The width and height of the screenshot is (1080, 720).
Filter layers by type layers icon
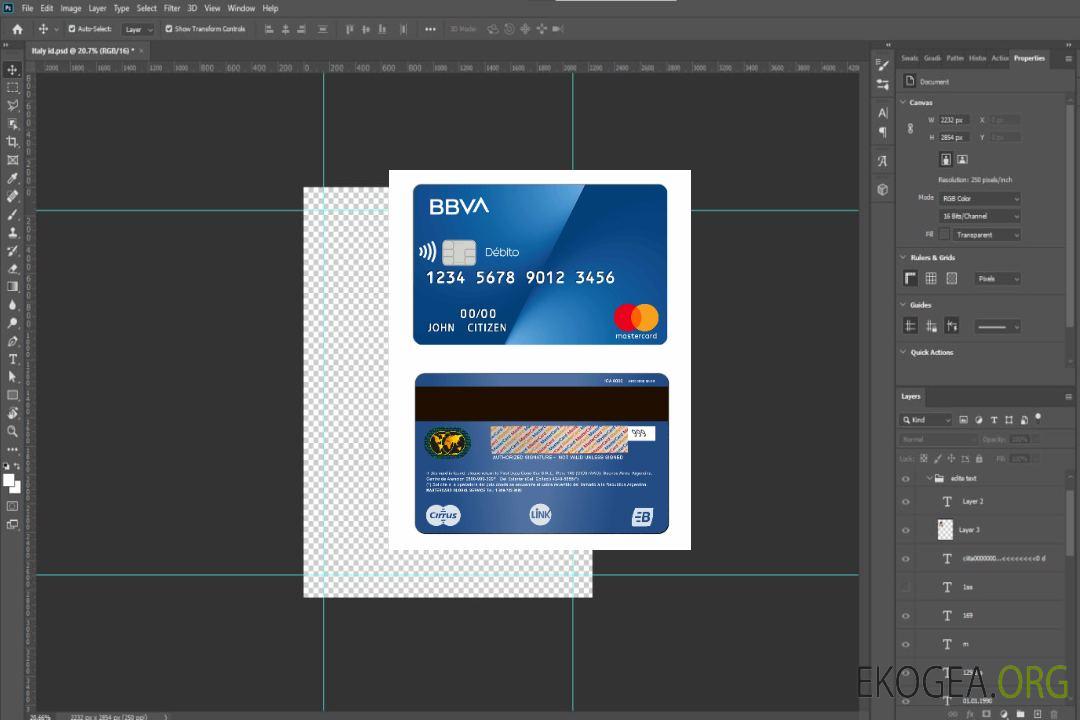pyautogui.click(x=994, y=420)
